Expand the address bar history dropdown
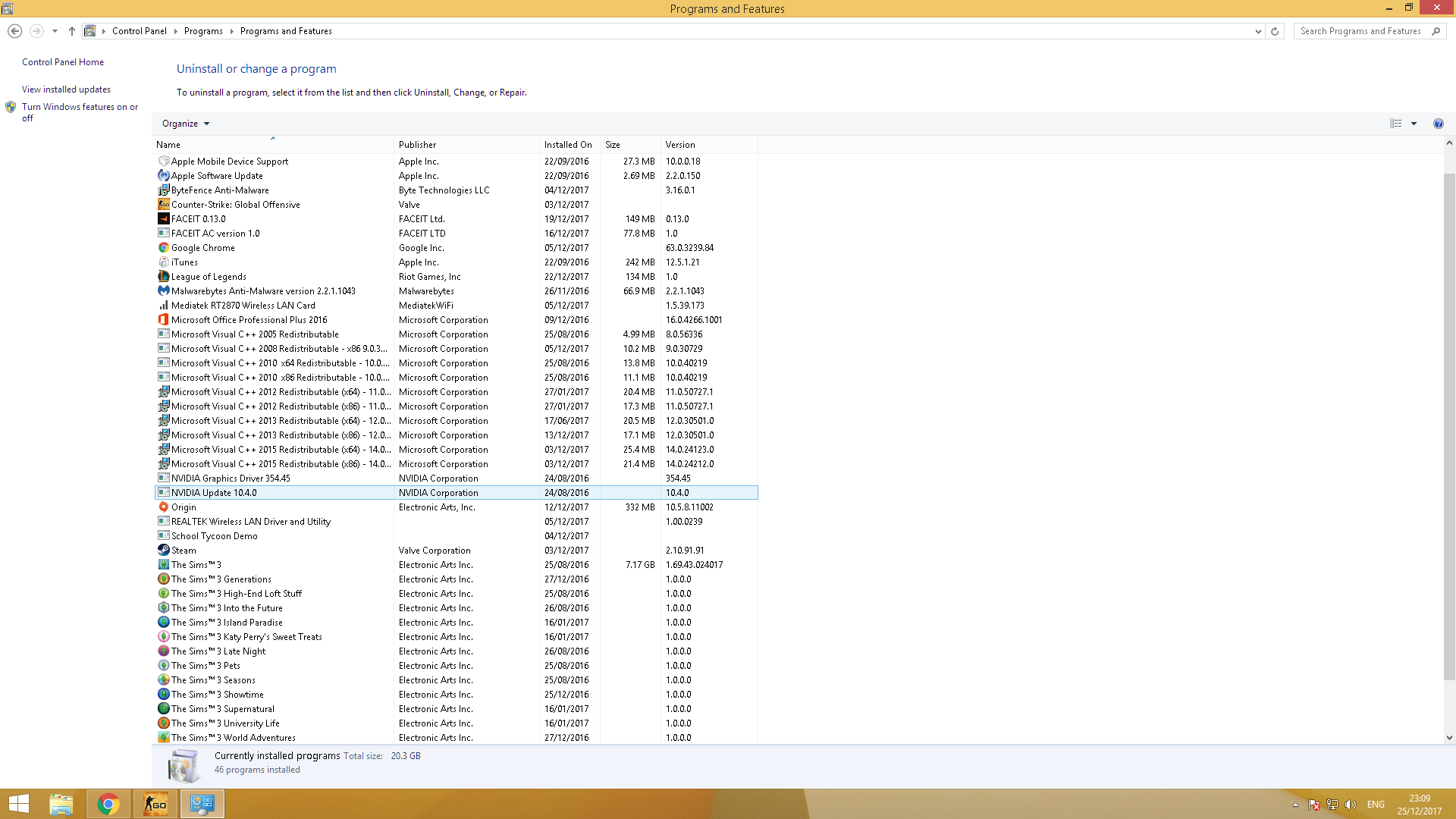The image size is (1456, 819). [x=1258, y=31]
